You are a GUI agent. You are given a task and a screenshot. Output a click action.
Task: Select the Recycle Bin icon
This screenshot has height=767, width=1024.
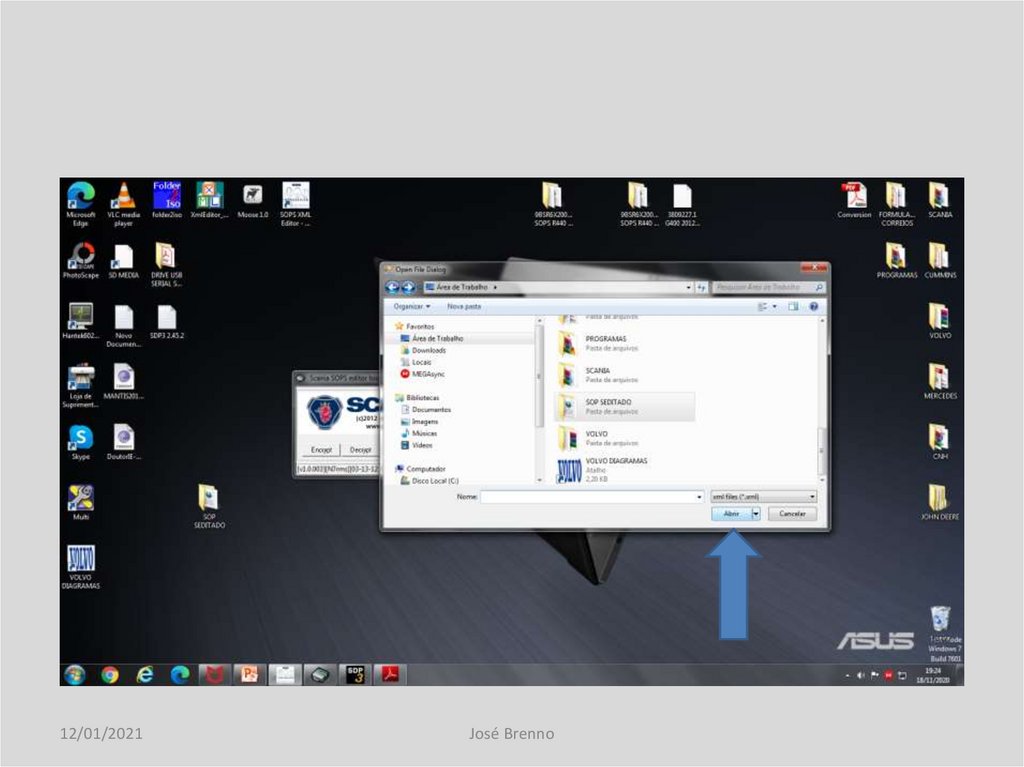click(x=940, y=617)
